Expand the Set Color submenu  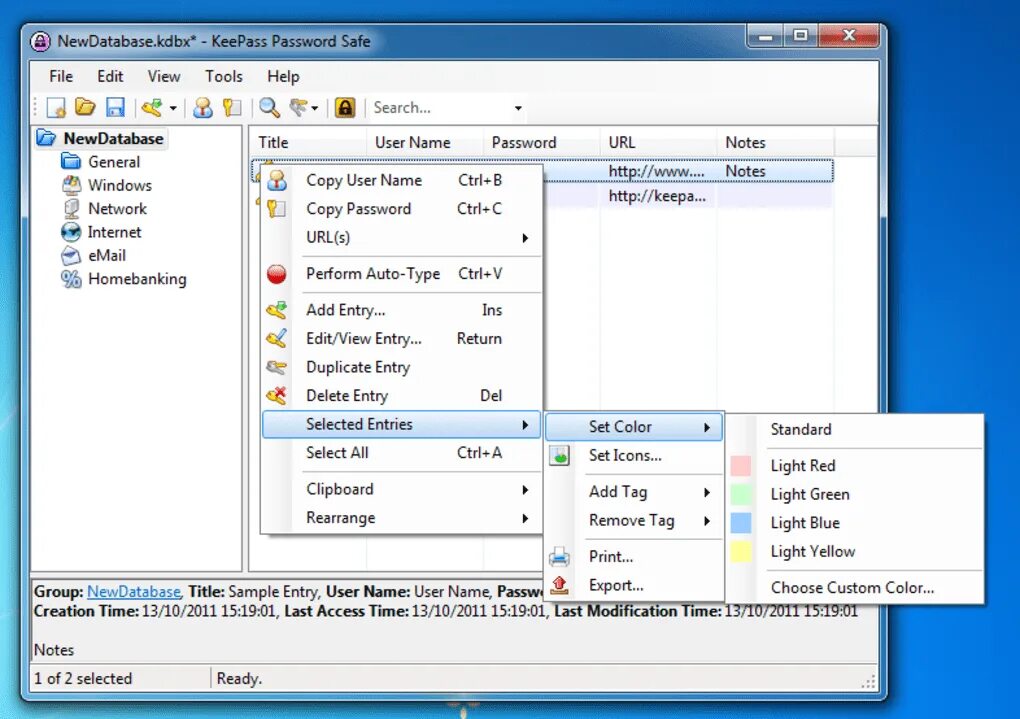pos(634,427)
